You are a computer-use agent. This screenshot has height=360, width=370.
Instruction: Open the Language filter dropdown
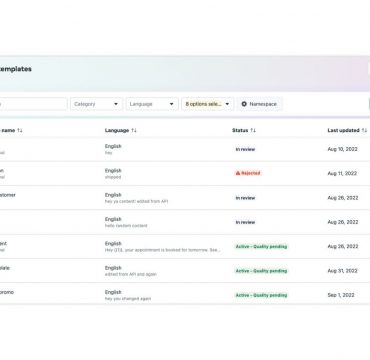coord(152,104)
